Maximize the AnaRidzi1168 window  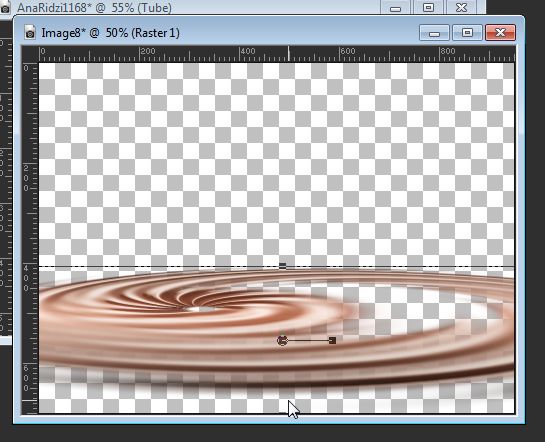point(428,7)
